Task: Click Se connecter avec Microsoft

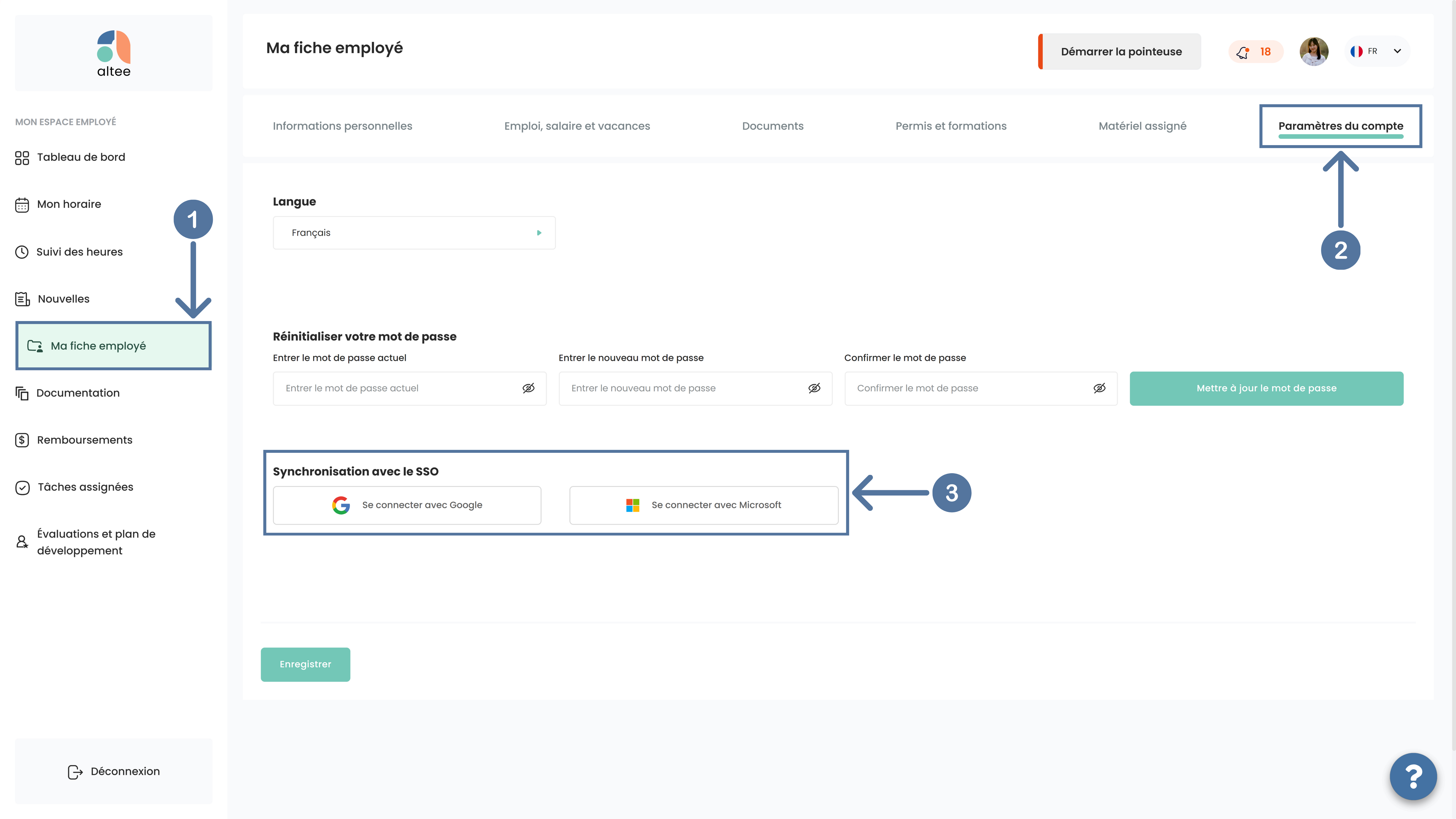Action: (704, 505)
